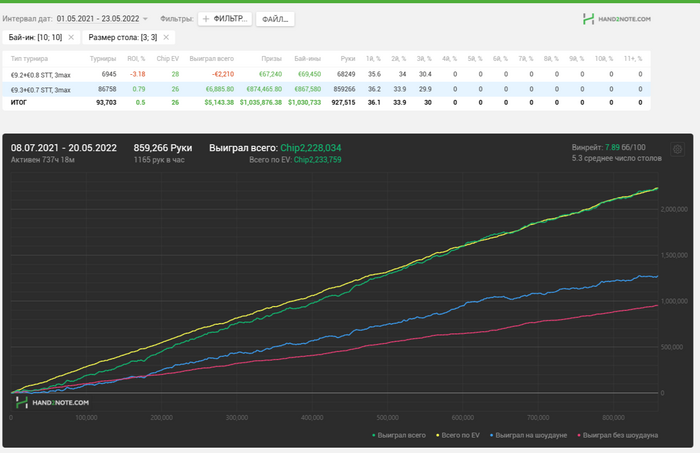Sort by the Турниры column header
The width and height of the screenshot is (700, 453).
pyautogui.click(x=103, y=58)
